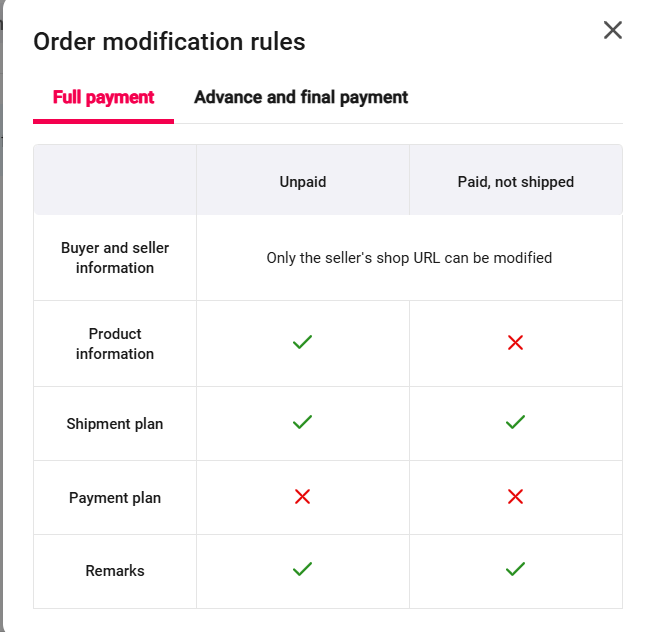Click the Order modification rules title
648x632 pixels.
pyautogui.click(x=169, y=42)
